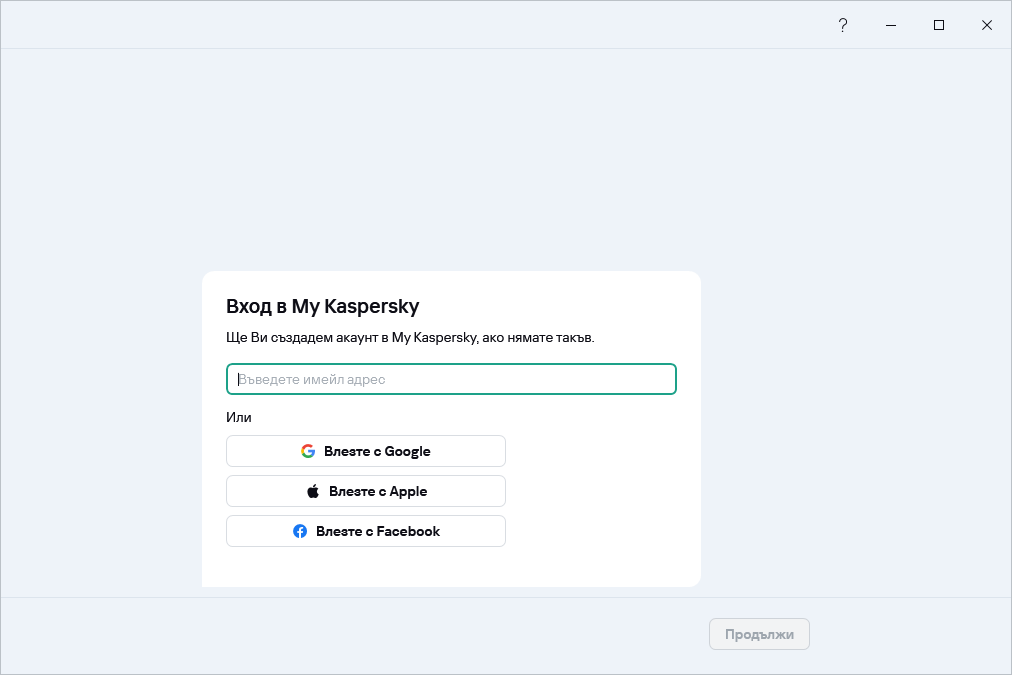Open help via the question mark icon
This screenshot has height=675, width=1012.
tap(842, 25)
